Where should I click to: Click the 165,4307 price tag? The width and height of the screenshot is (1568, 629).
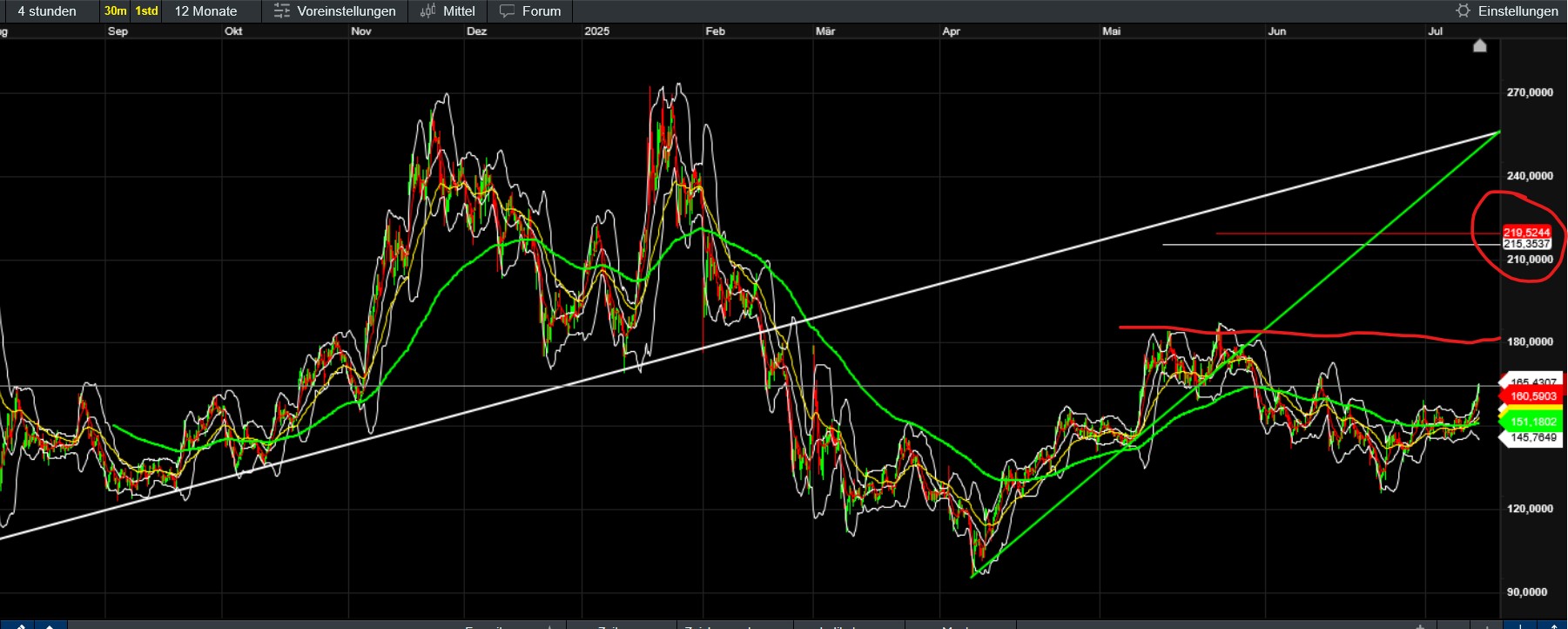tap(1531, 381)
